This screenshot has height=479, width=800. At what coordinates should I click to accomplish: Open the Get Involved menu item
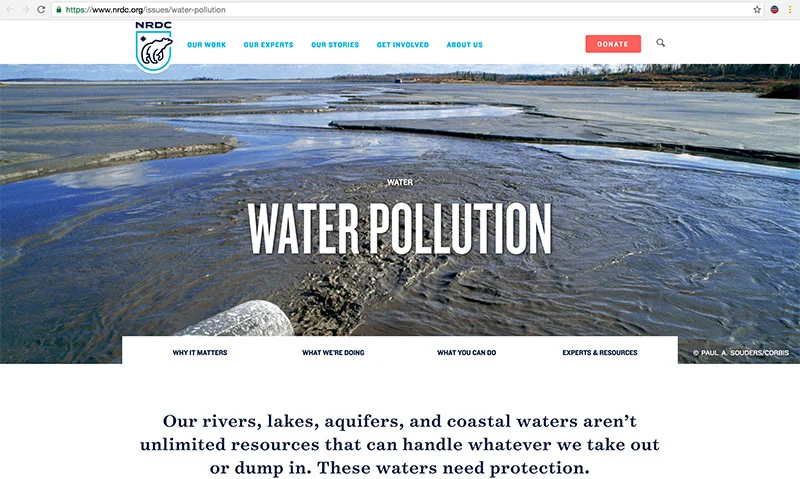pyautogui.click(x=403, y=45)
